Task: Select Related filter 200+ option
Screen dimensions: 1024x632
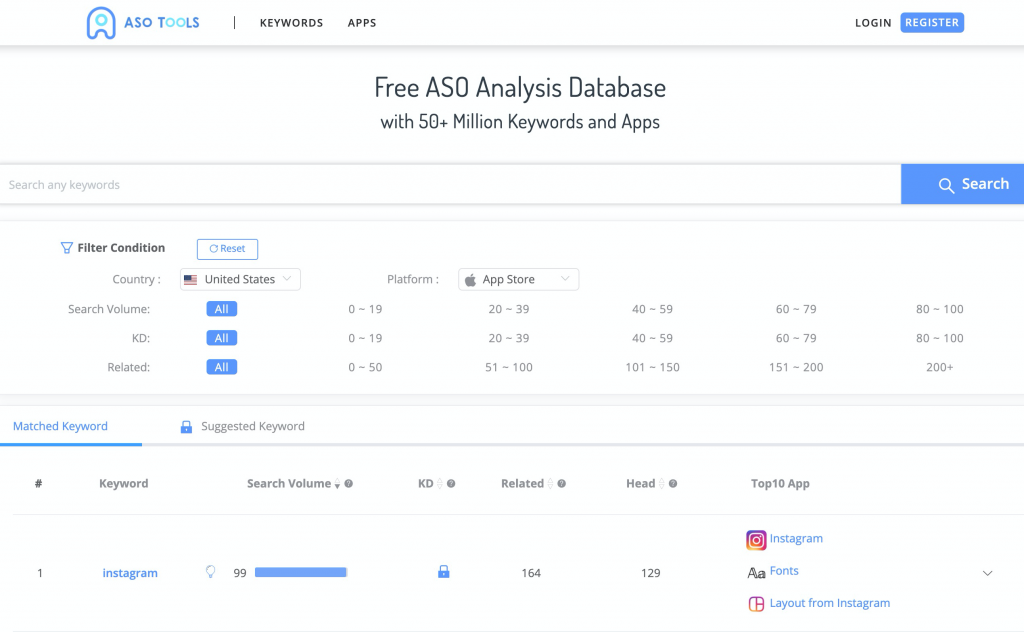Action: [939, 367]
